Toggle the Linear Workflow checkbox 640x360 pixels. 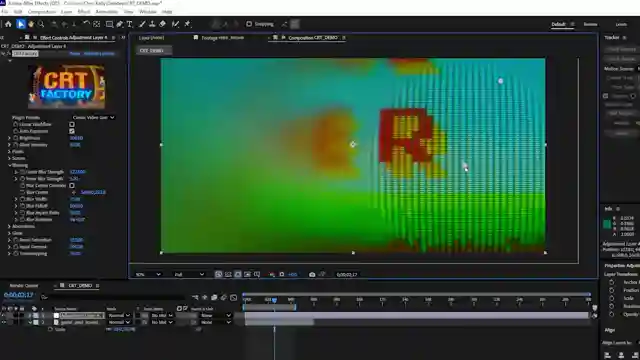pos(72,124)
